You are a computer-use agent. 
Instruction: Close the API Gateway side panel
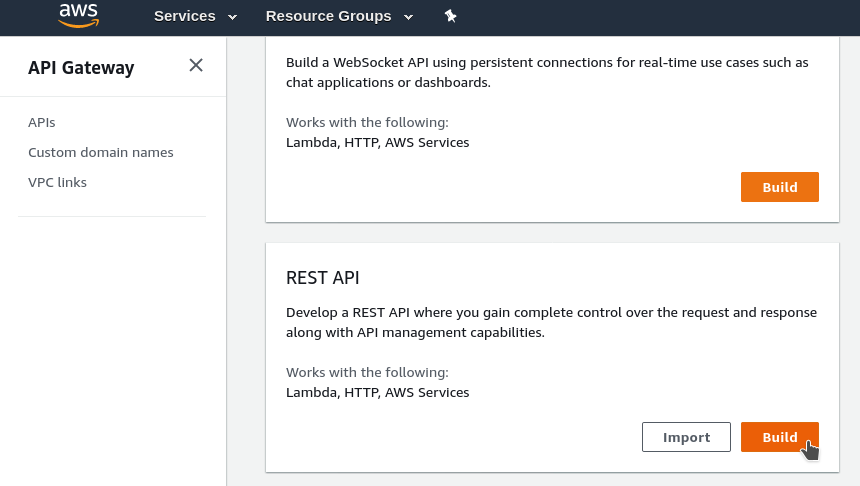[196, 65]
